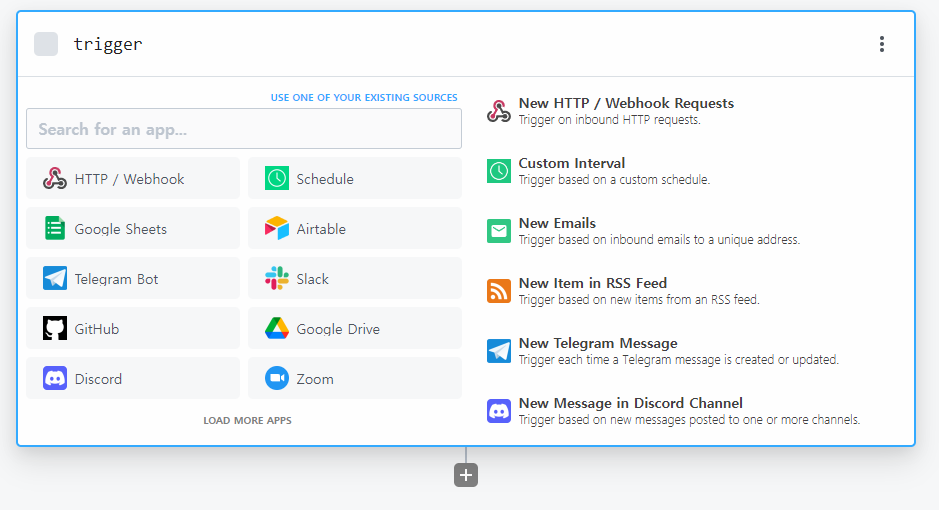This screenshot has width=939, height=510.
Task: Click the Airtable logo icon
Action: coord(277,228)
